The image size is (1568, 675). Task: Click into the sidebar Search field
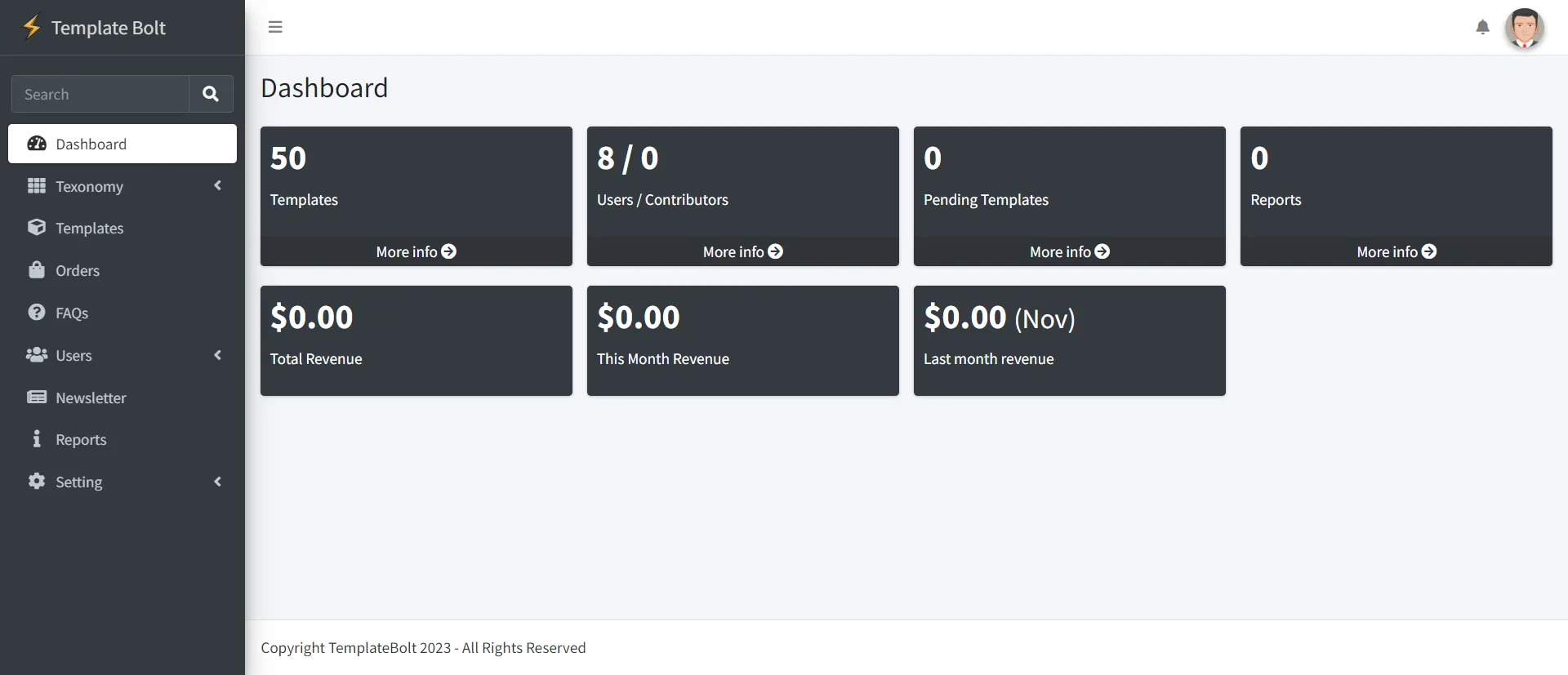point(100,94)
